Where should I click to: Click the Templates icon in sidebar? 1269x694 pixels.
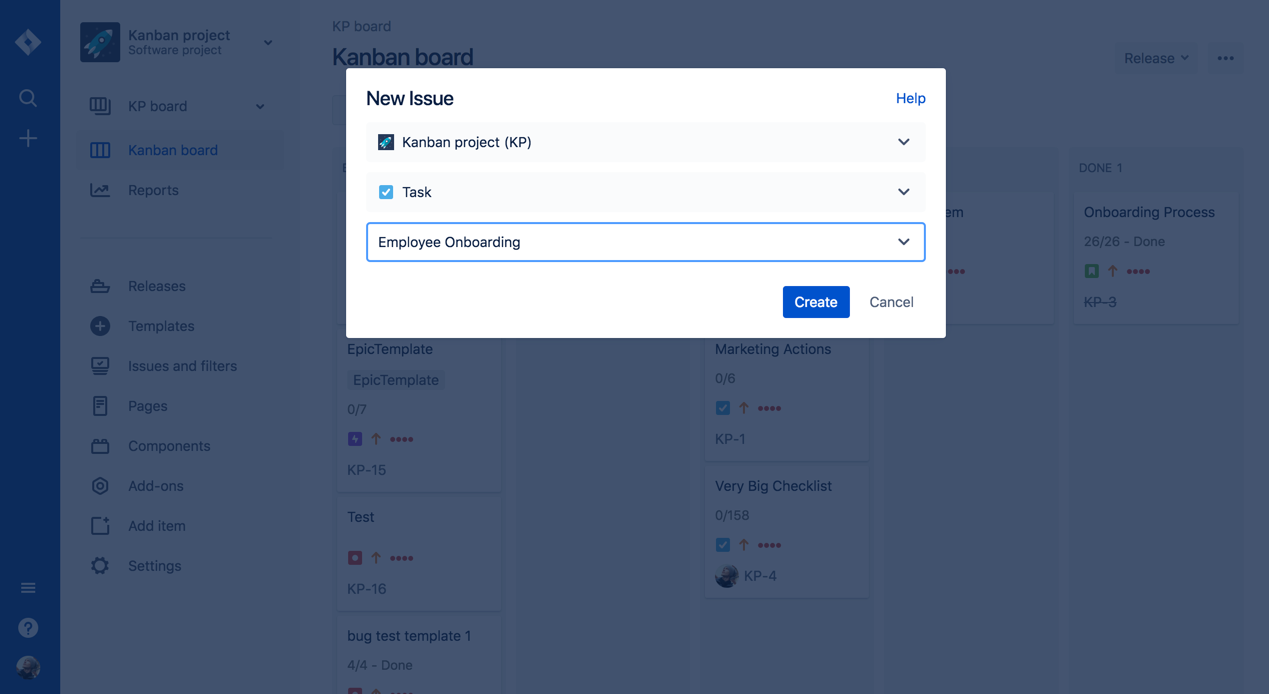pos(100,326)
